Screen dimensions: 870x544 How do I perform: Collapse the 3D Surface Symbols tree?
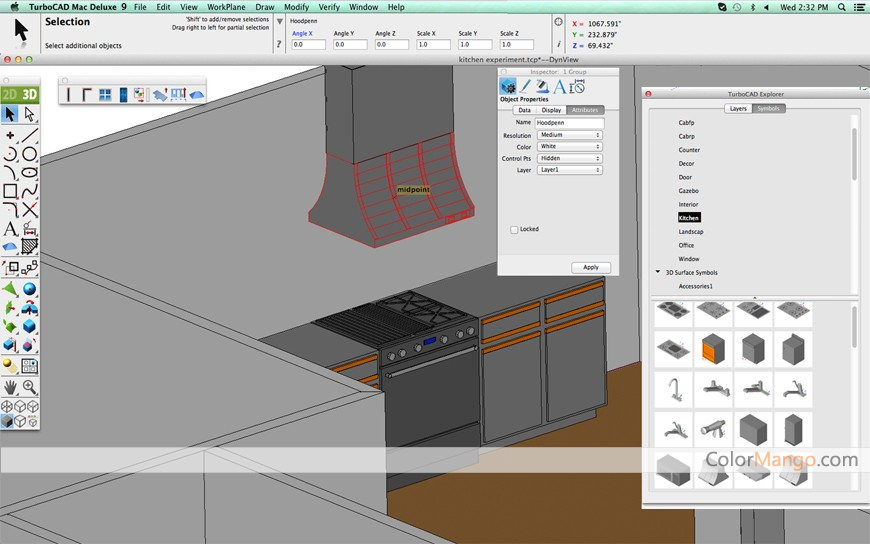coord(658,272)
